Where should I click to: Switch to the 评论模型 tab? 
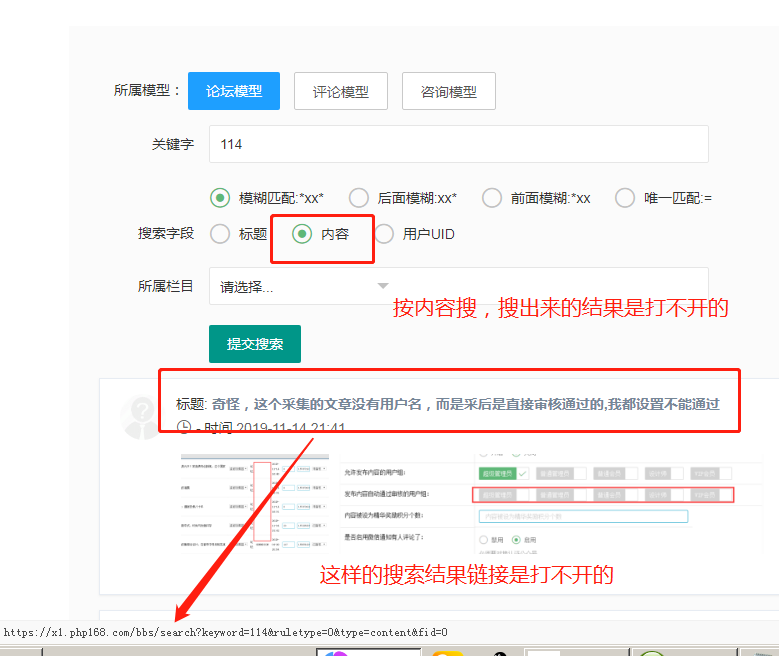point(341,91)
